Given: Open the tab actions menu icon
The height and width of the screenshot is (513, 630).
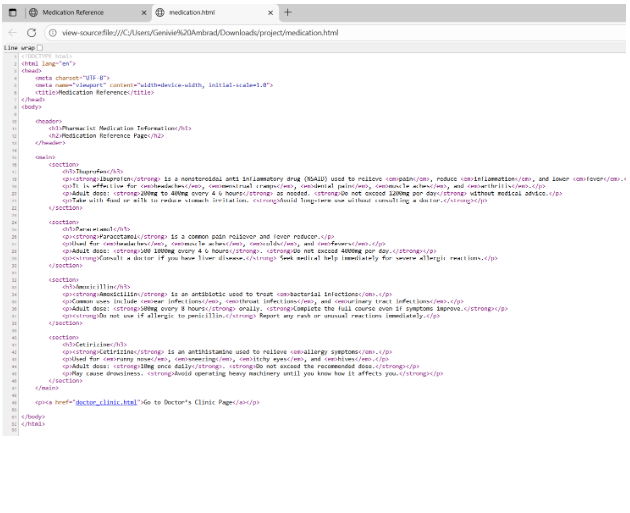Looking at the screenshot, I should [13, 12].
